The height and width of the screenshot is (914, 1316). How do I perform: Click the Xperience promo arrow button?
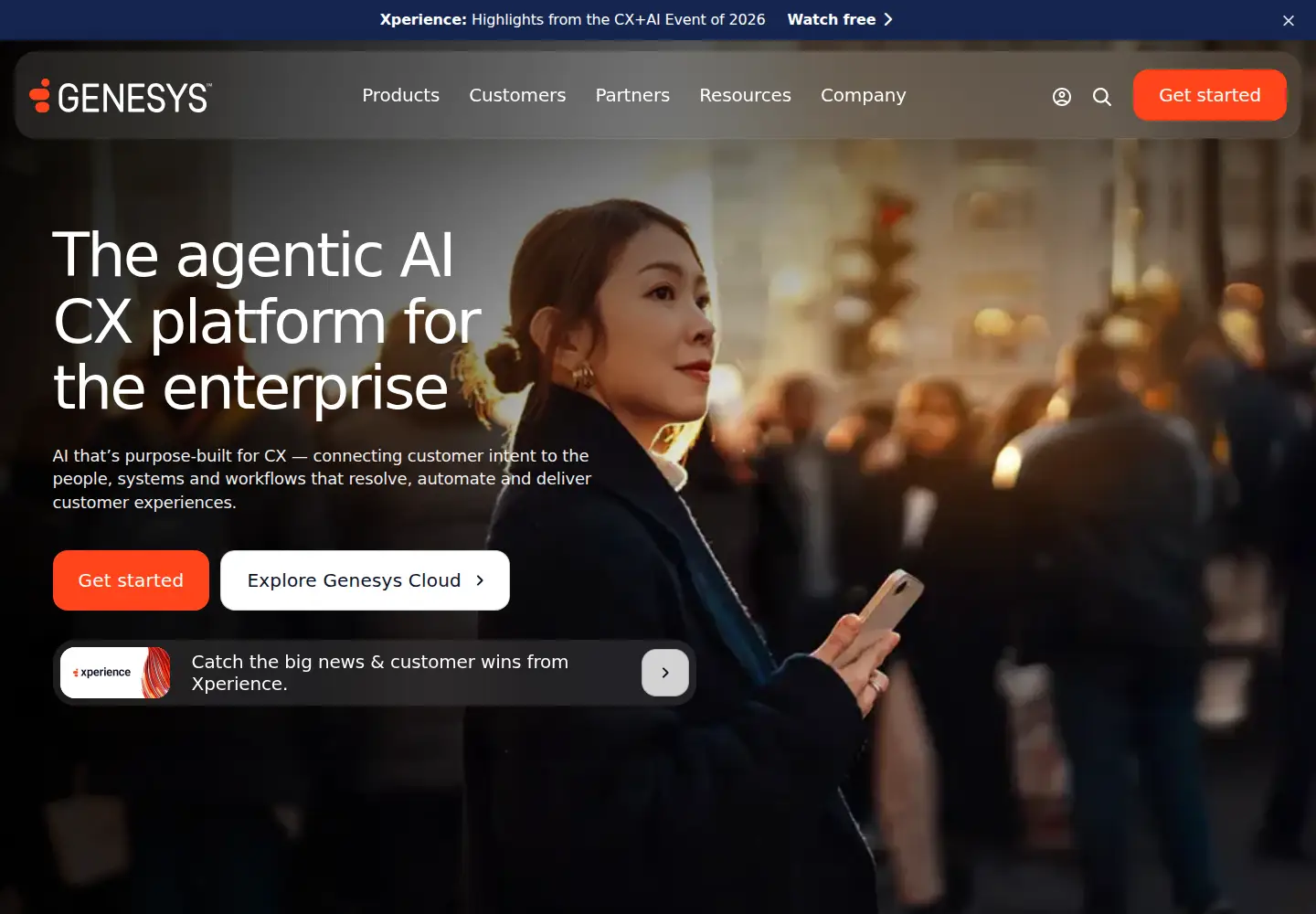click(665, 673)
